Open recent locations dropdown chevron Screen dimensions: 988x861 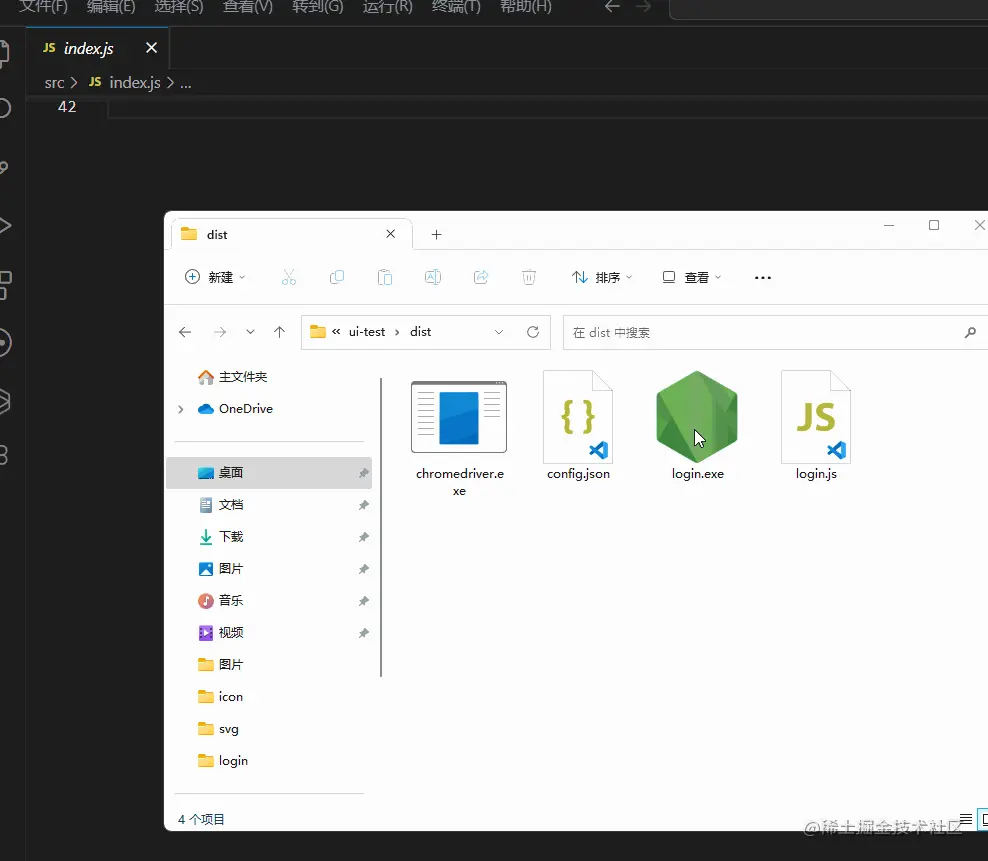(250, 332)
